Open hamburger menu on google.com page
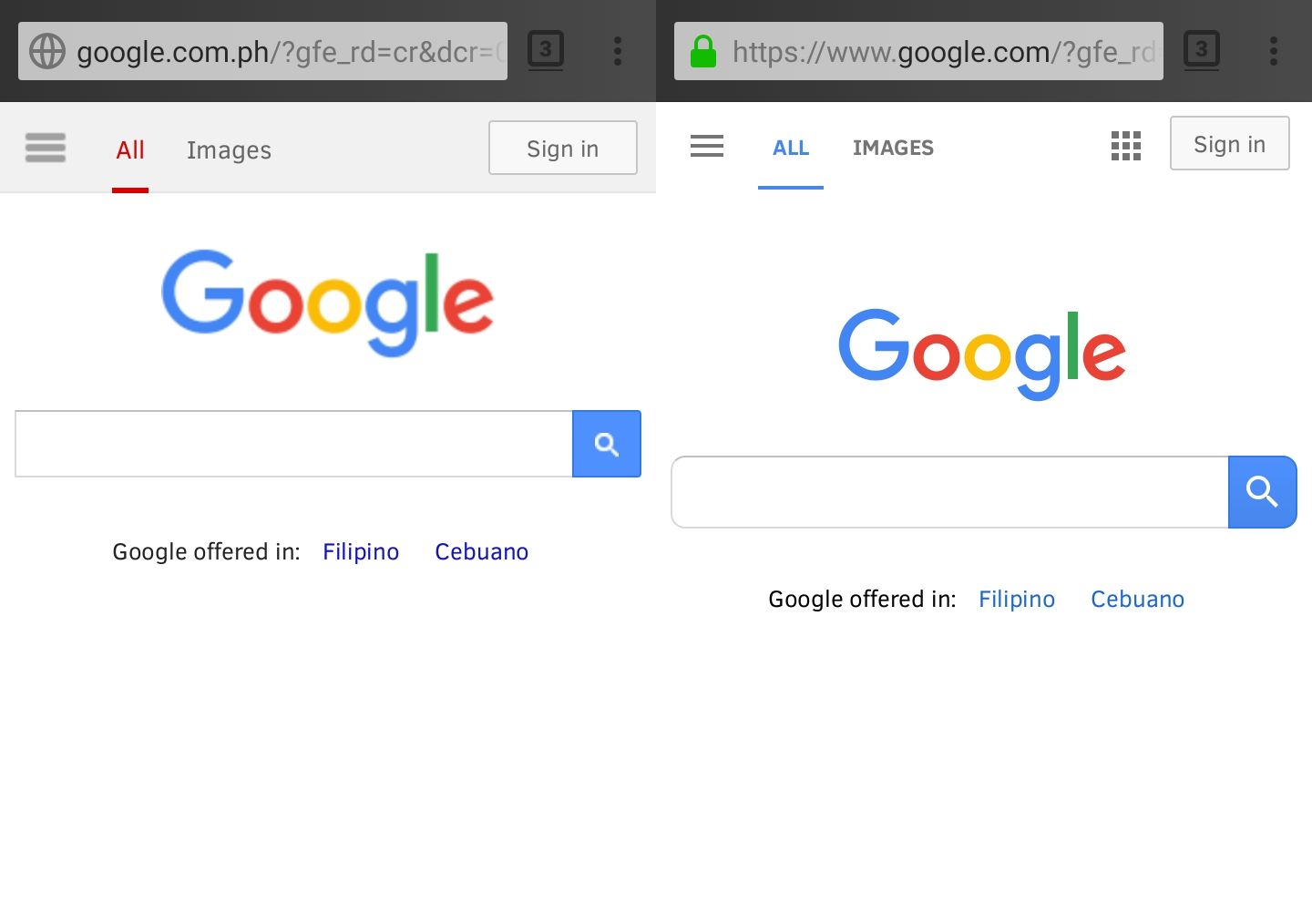1312x924 pixels. [x=707, y=146]
